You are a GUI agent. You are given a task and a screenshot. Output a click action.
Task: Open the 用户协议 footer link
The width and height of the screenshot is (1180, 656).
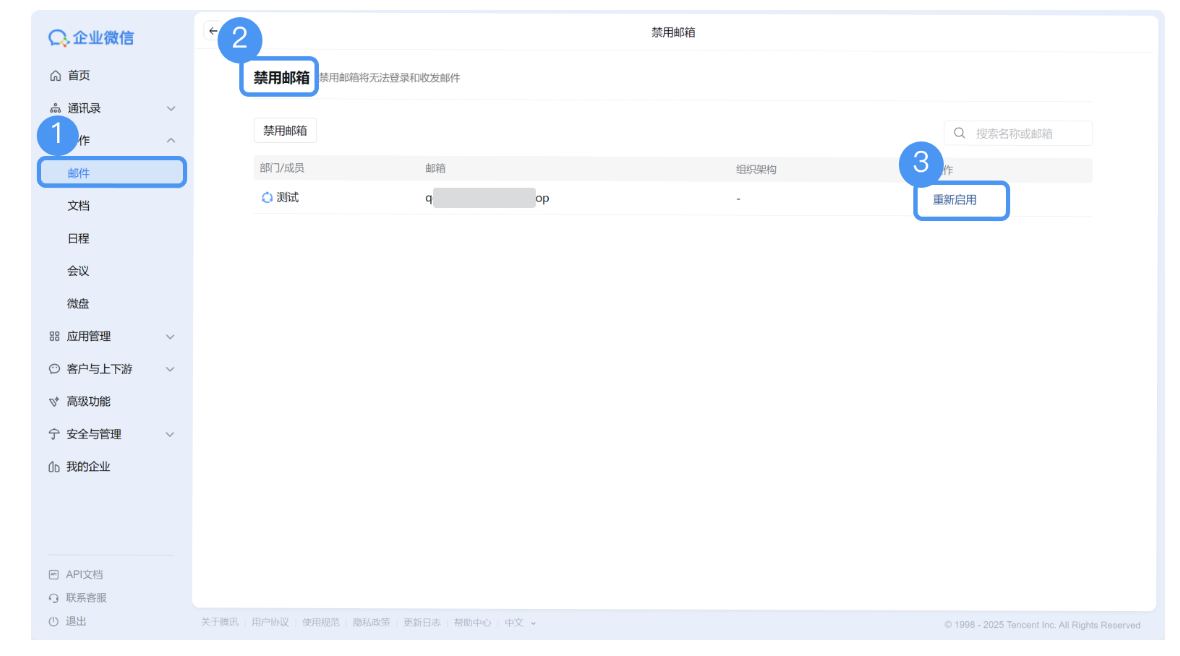tap(270, 623)
